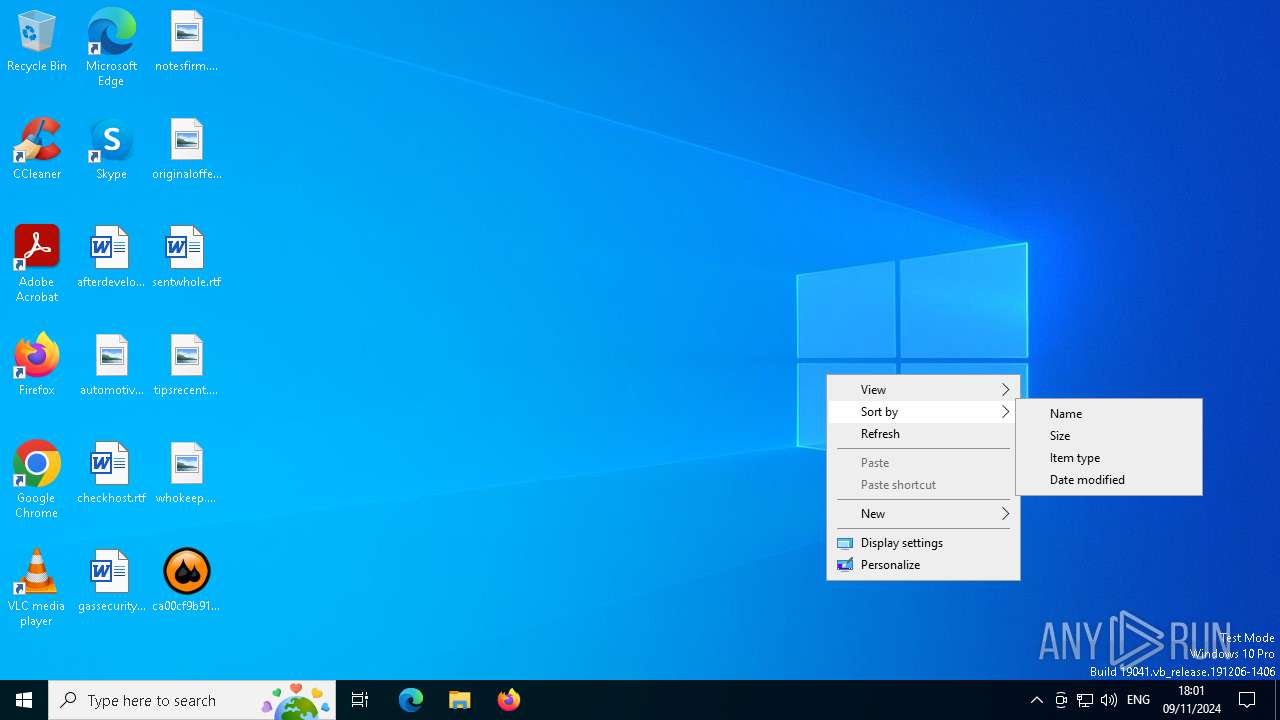Open the network status tray icon

pos(1085,700)
